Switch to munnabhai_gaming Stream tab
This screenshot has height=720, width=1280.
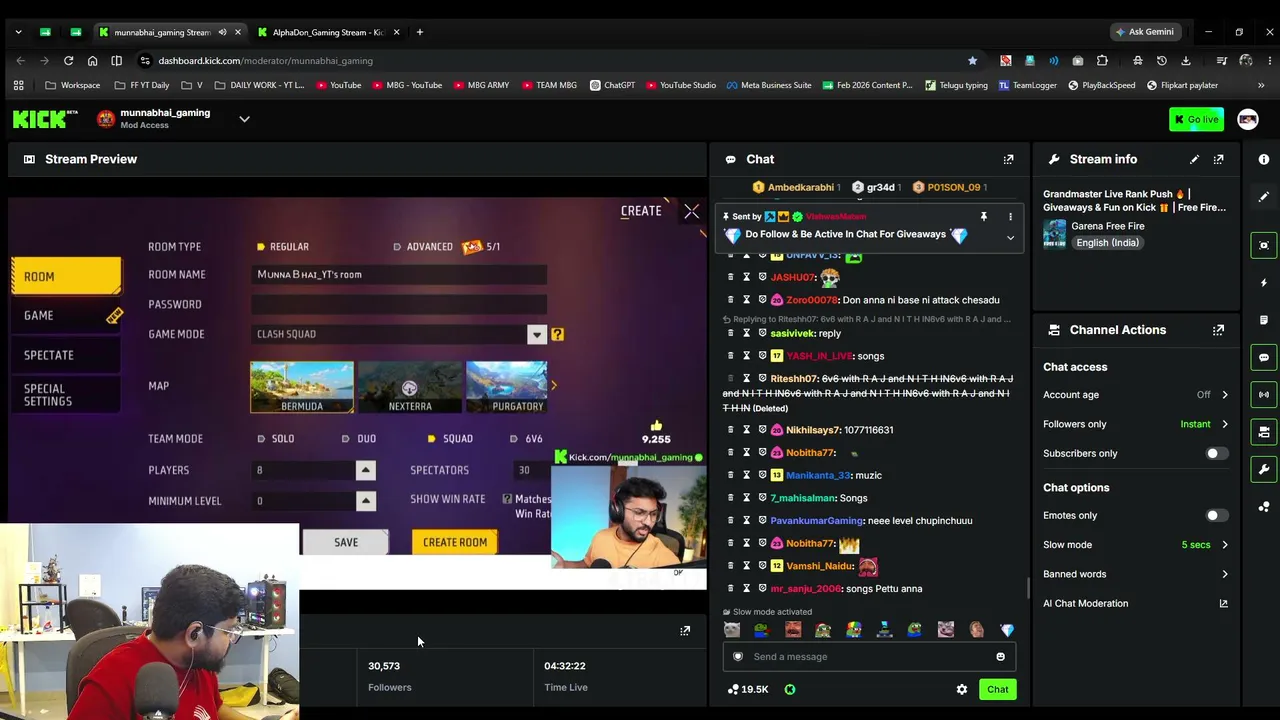click(x=169, y=32)
